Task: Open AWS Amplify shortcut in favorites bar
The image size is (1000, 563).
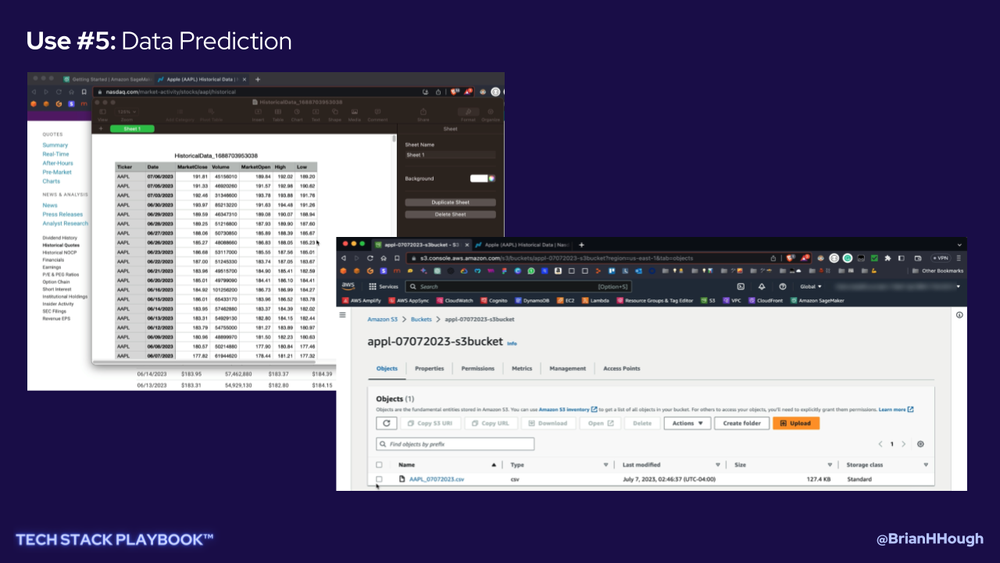Action: tap(362, 300)
